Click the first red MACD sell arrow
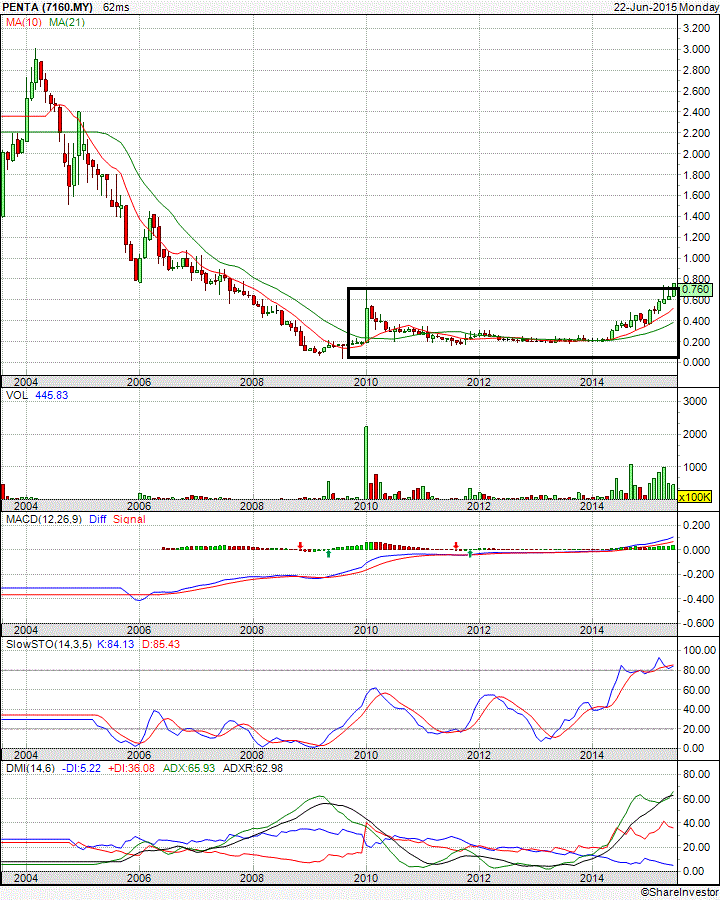Screen dimensions: 728x900 (300, 545)
